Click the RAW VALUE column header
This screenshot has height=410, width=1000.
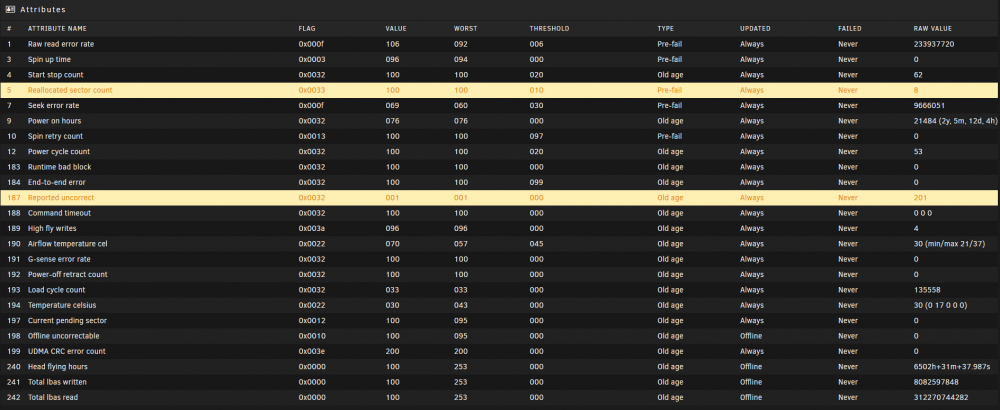click(x=932, y=29)
